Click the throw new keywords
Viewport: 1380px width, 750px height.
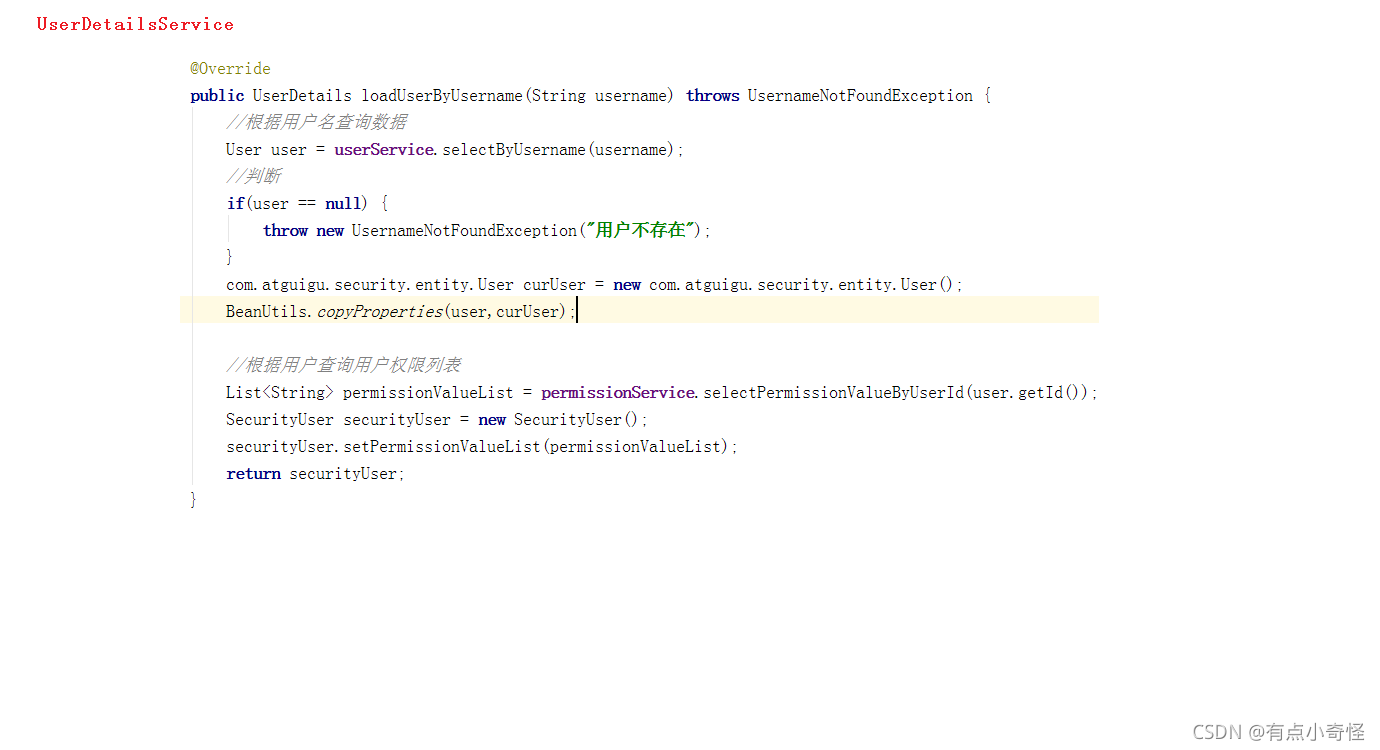303,231
